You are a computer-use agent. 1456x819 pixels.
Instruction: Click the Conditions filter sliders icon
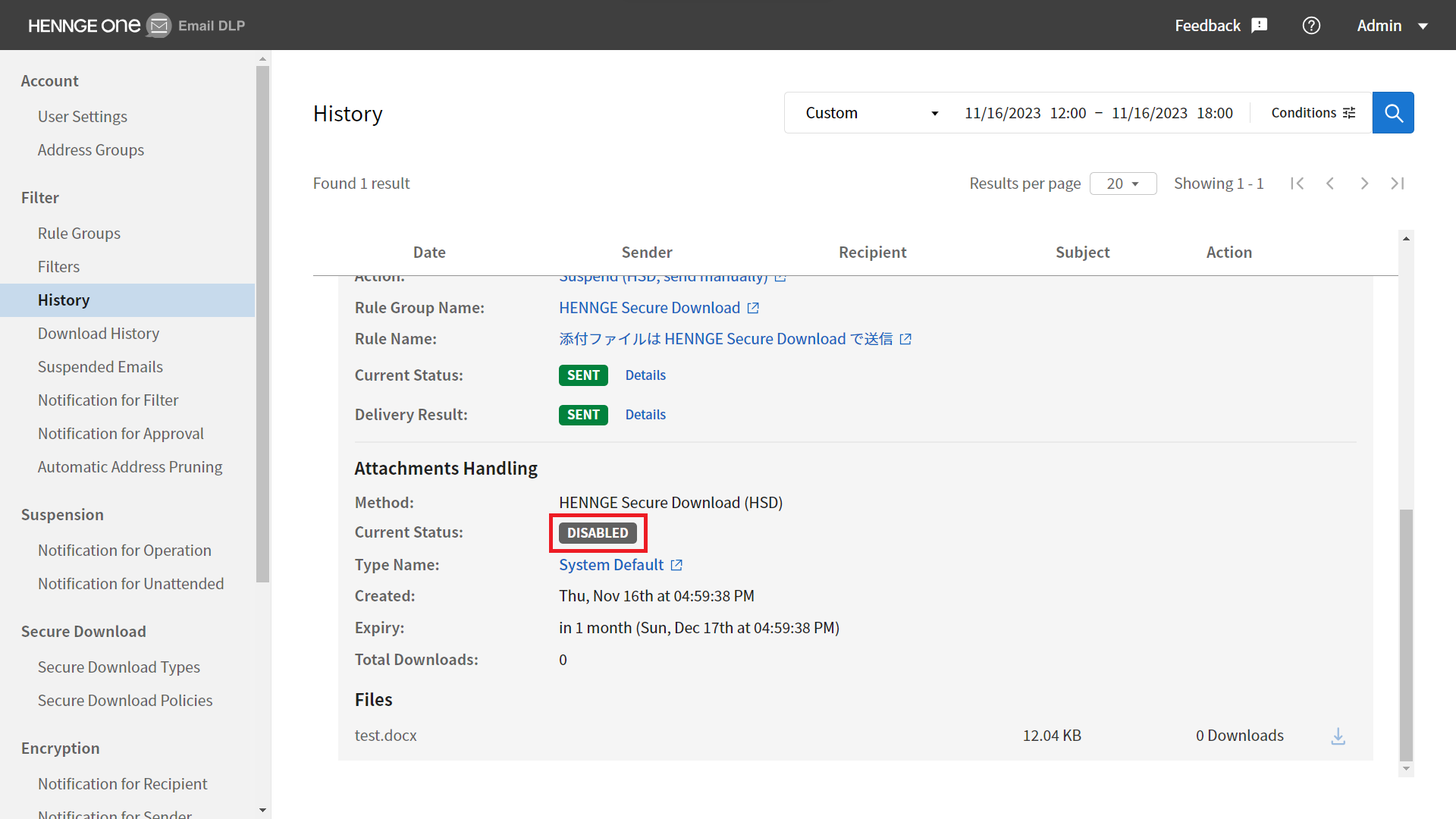pos(1349,113)
